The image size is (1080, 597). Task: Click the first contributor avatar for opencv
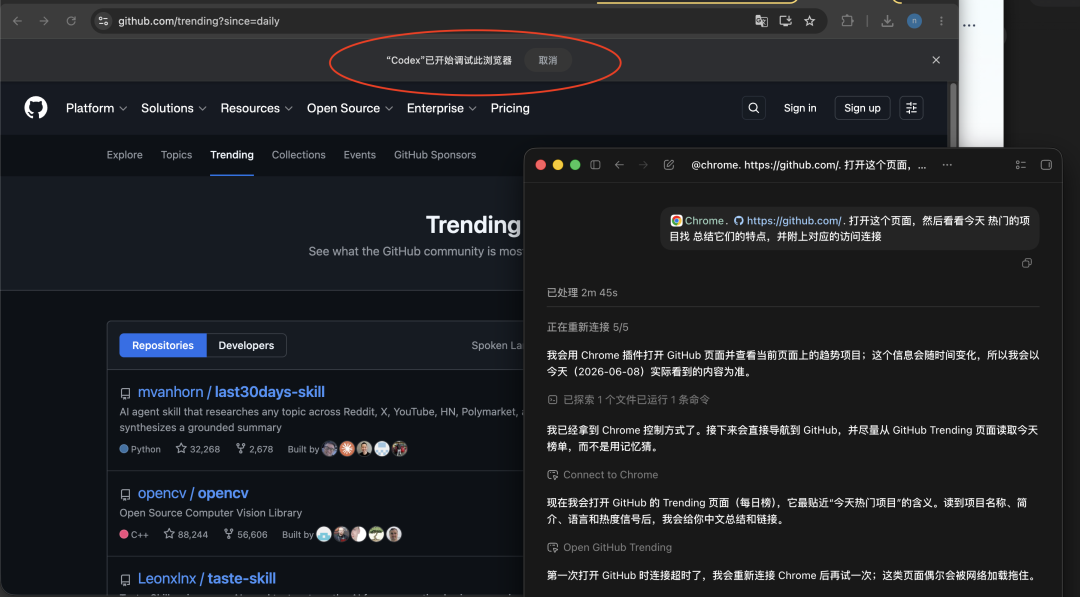point(324,534)
